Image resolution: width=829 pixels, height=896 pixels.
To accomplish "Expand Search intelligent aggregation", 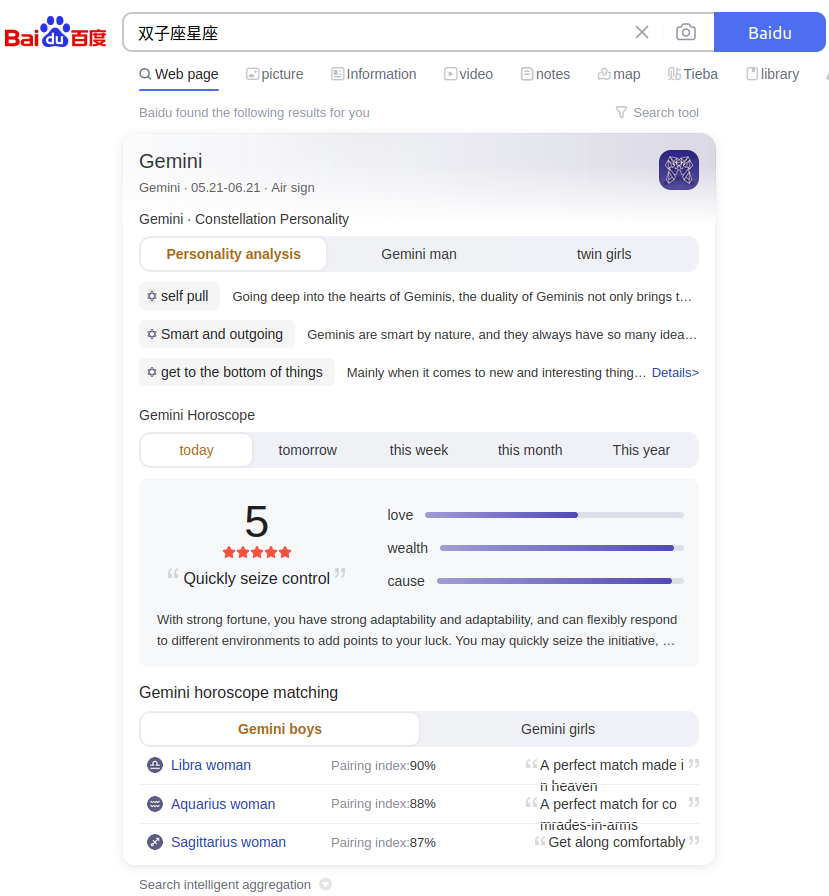I will 325,884.
